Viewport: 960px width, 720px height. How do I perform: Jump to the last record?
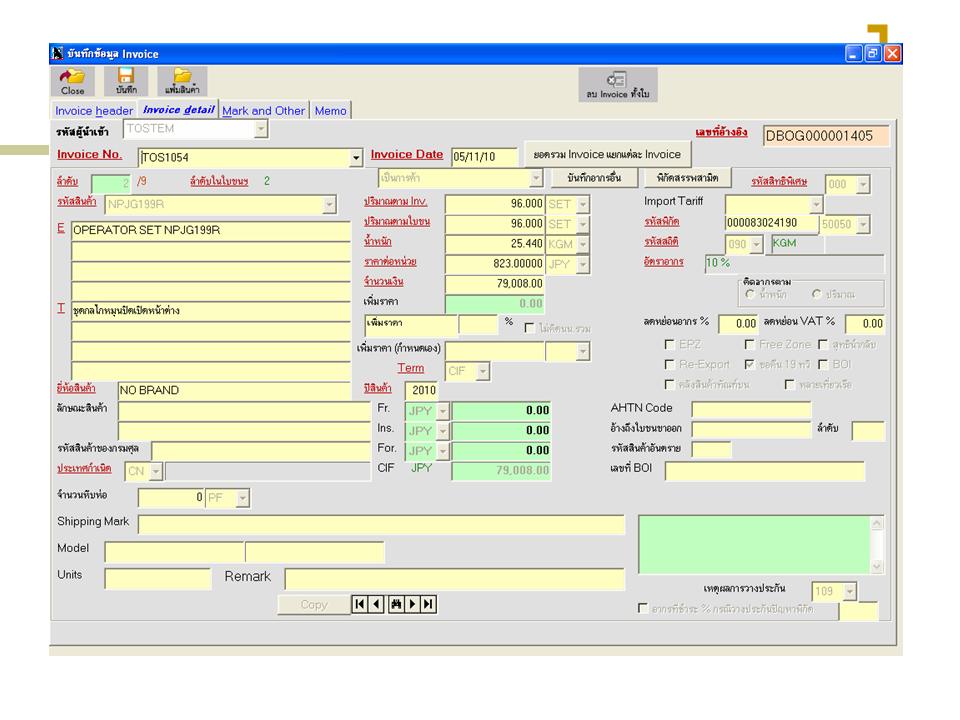[x=428, y=604]
